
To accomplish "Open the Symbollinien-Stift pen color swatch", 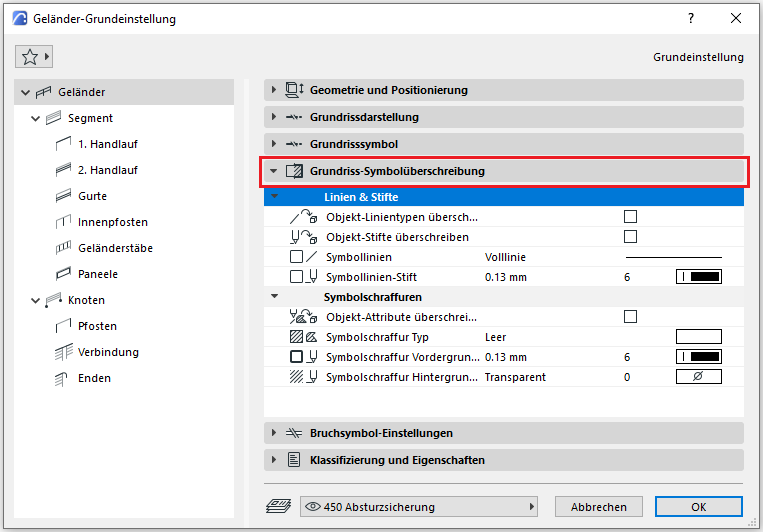I will [x=699, y=277].
